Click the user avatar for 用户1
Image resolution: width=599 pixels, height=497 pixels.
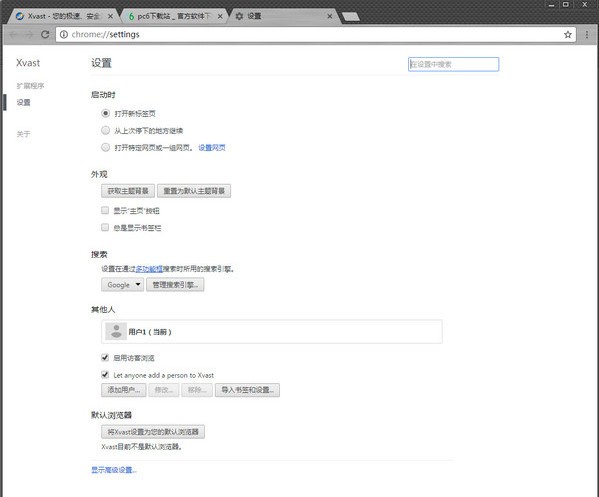(116, 331)
